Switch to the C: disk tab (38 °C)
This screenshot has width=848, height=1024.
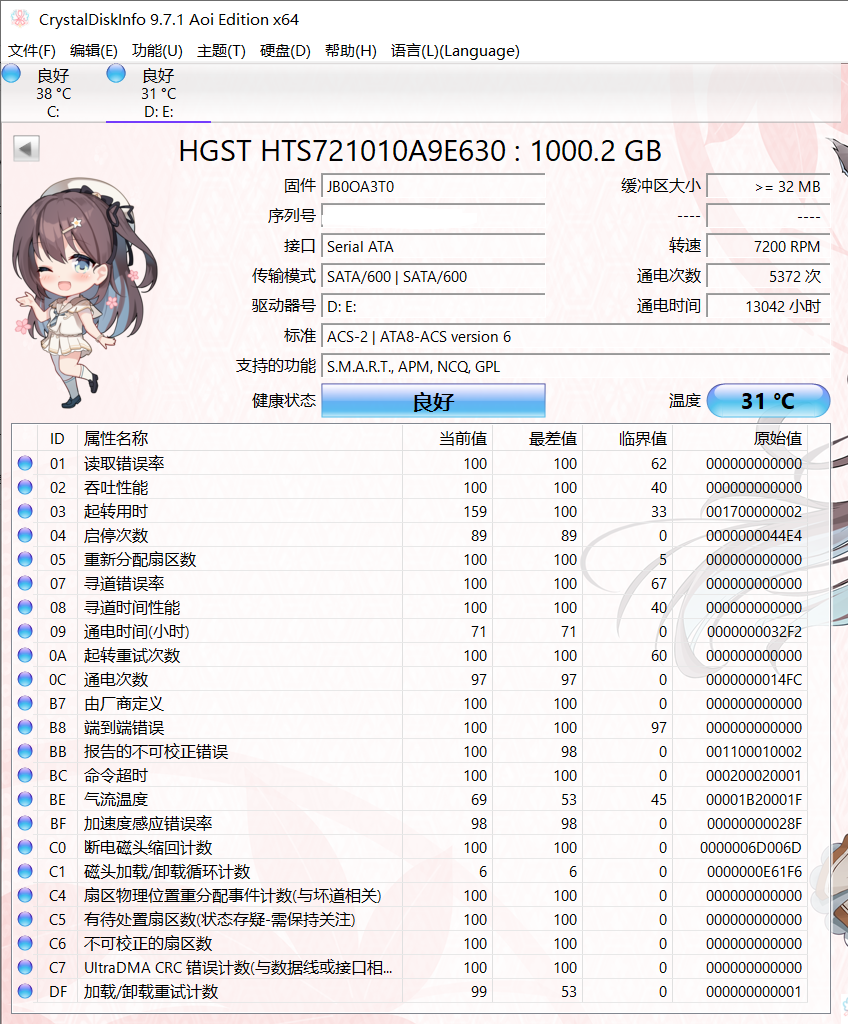click(x=53, y=93)
